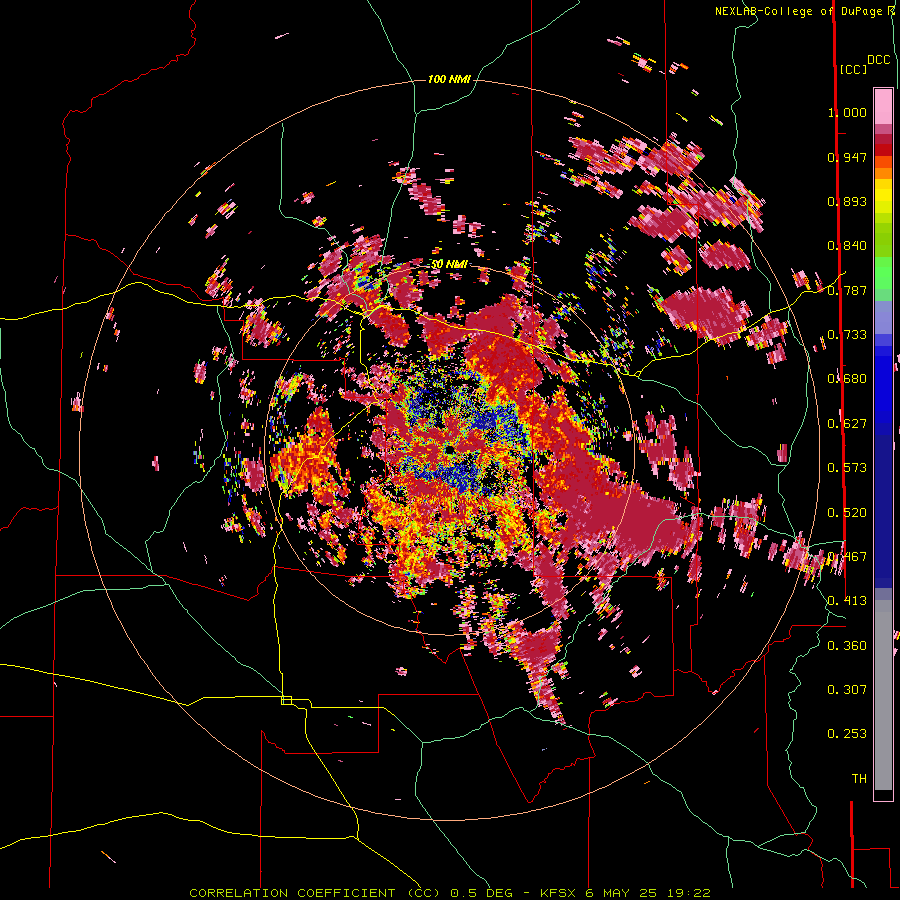Select the 0.787 legend value

coord(847,290)
